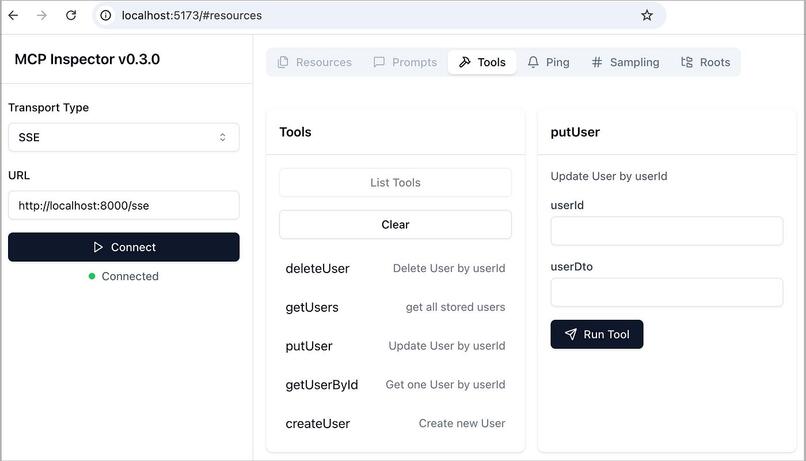The width and height of the screenshot is (806, 461).
Task: Reload the page with the refresh icon
Action: pos(71,15)
